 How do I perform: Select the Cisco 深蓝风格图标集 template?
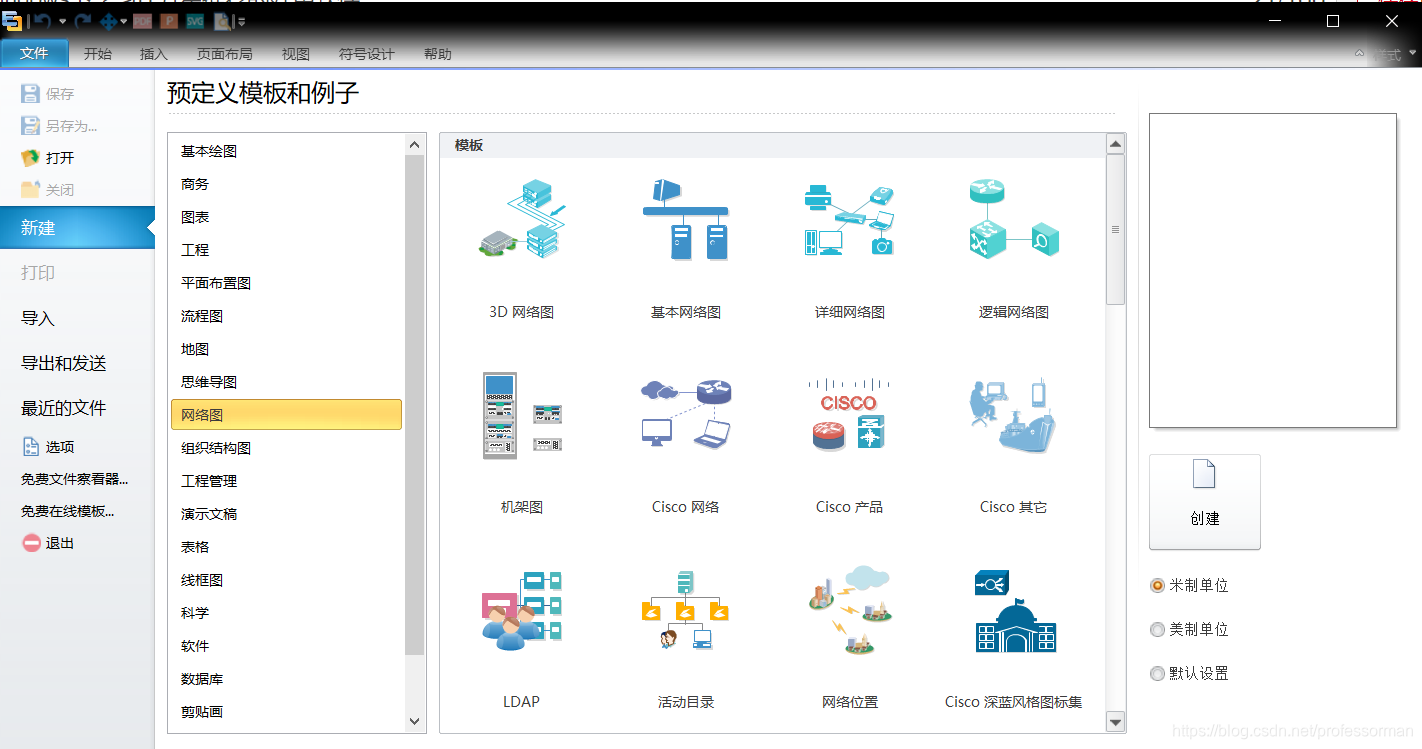click(x=1013, y=638)
